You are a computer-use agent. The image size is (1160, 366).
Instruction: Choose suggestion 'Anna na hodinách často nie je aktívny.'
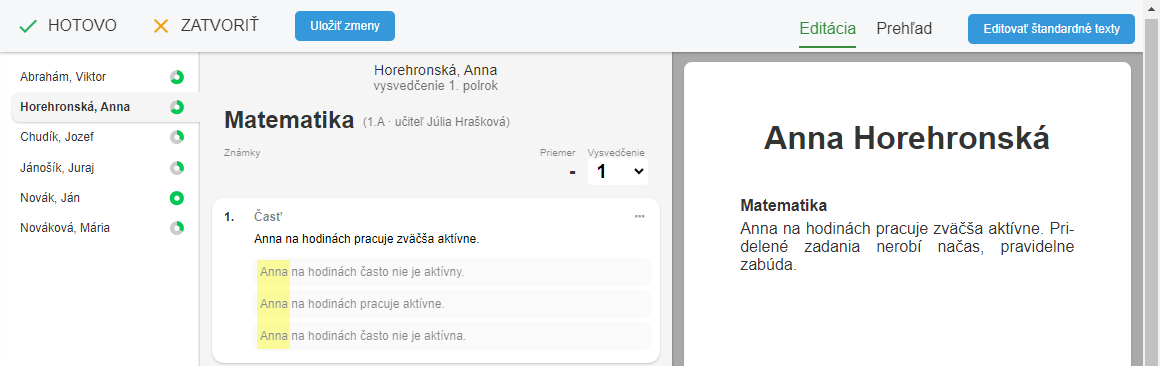[x=453, y=272]
